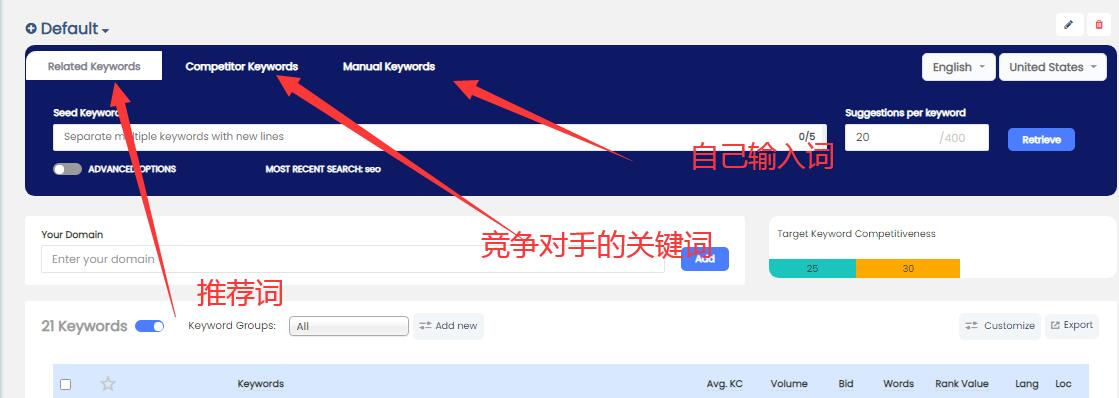Focus the Suggestions per keyword field

pos(916,137)
